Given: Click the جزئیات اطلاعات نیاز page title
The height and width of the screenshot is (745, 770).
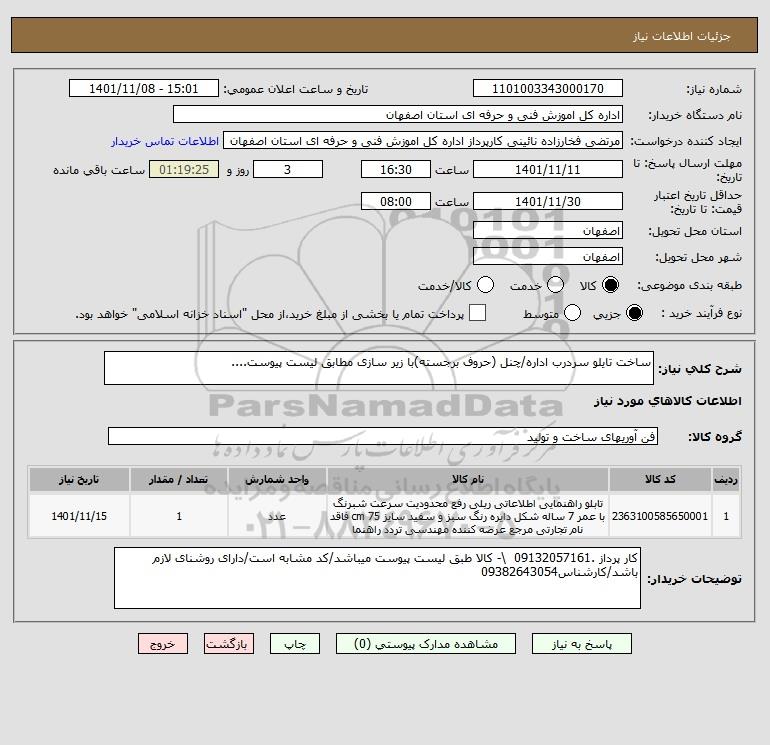Looking at the screenshot, I should click(682, 36).
